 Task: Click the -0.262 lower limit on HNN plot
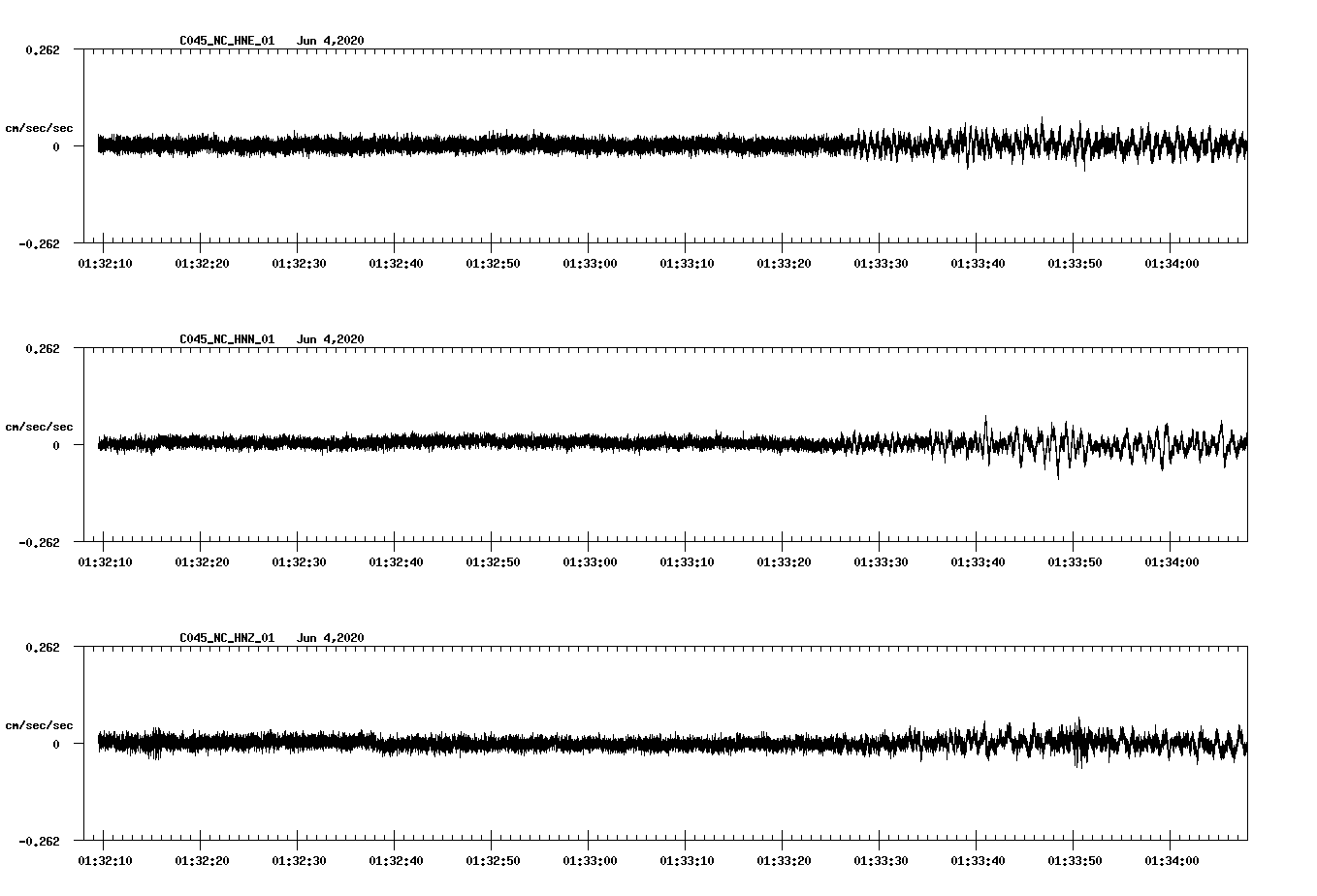[x=39, y=542]
